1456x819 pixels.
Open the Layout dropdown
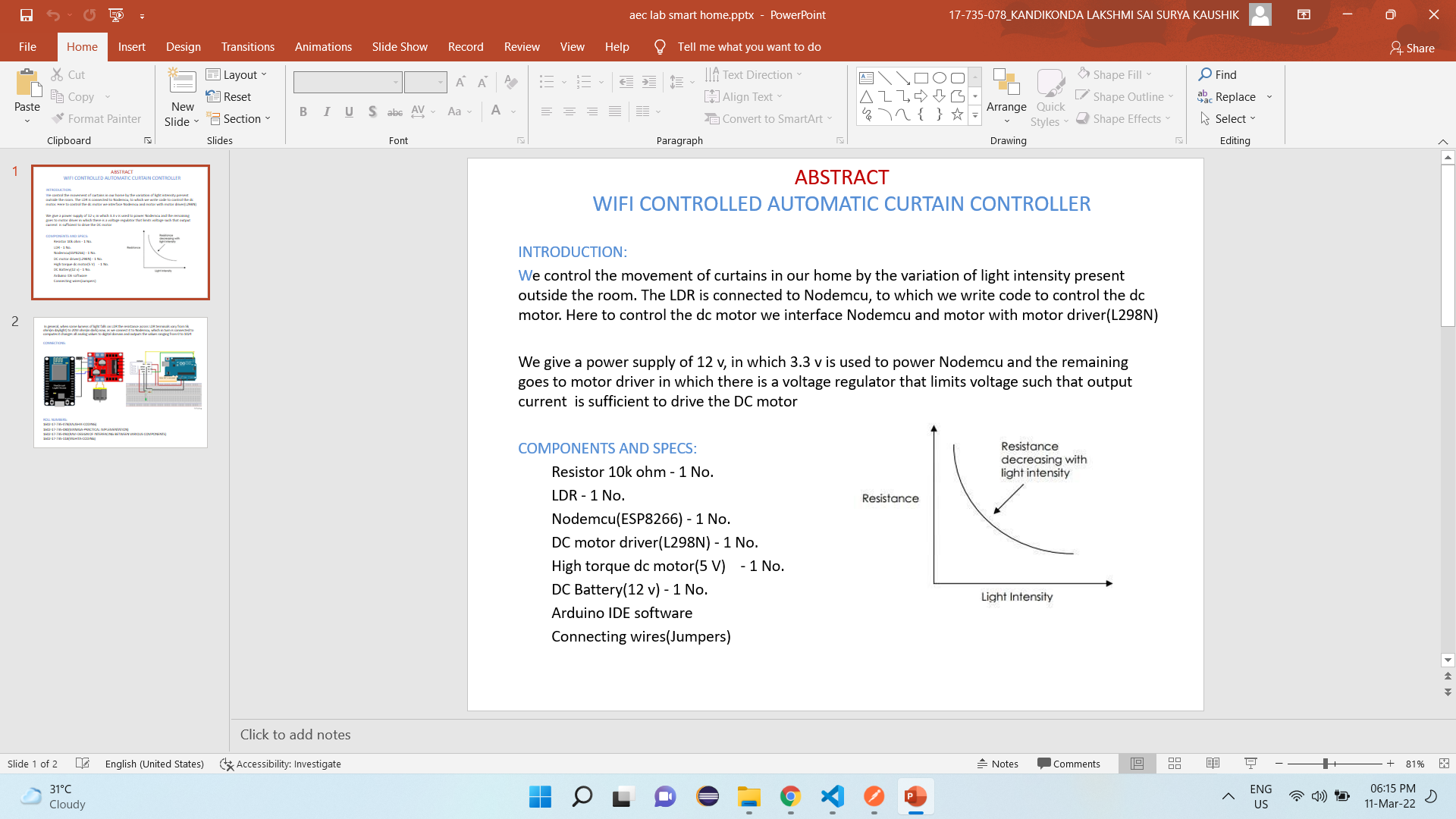point(237,74)
